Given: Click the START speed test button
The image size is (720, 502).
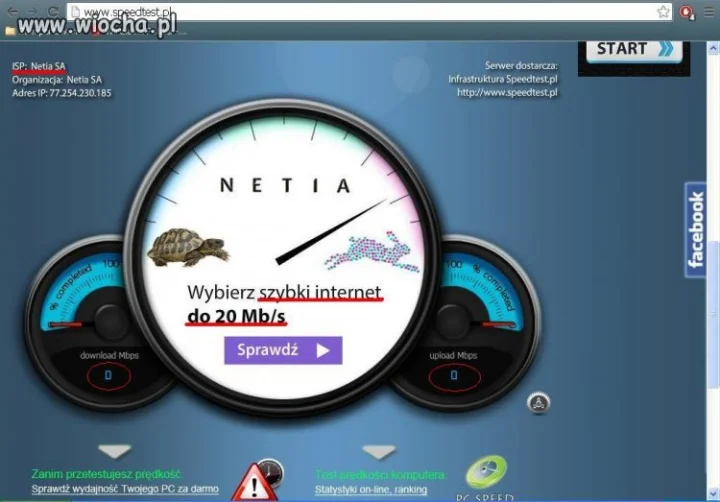Looking at the screenshot, I should (x=634, y=50).
